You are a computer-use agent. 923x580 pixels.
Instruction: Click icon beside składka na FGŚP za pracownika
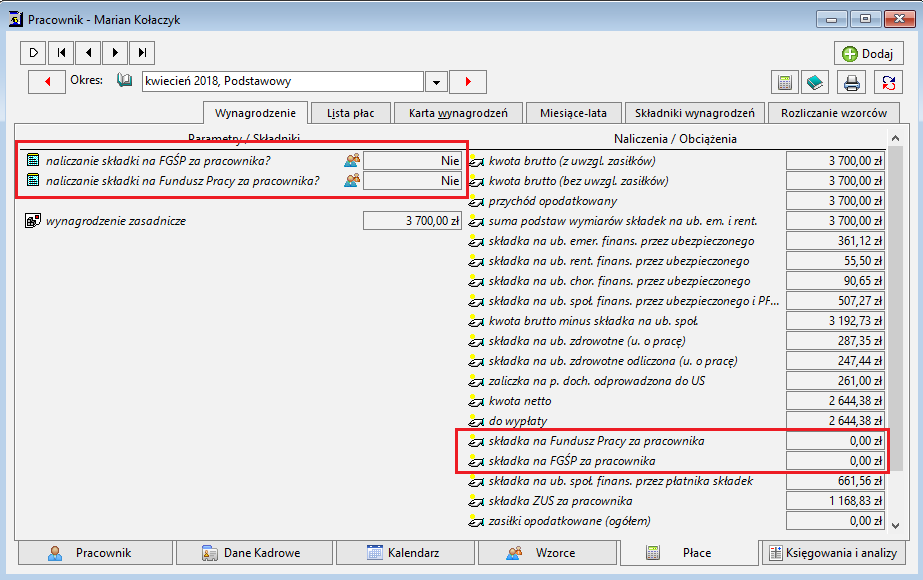pos(476,462)
